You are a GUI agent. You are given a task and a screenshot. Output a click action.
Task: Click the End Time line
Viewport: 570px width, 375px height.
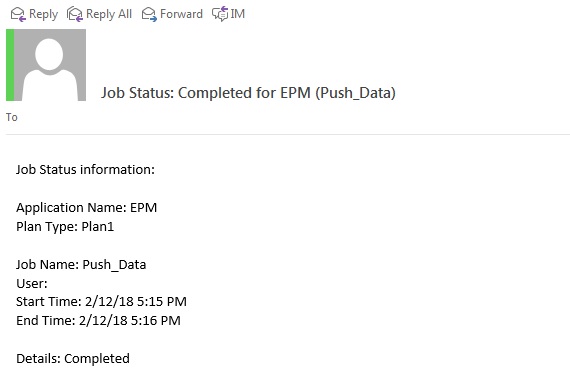pyautogui.click(x=98, y=320)
